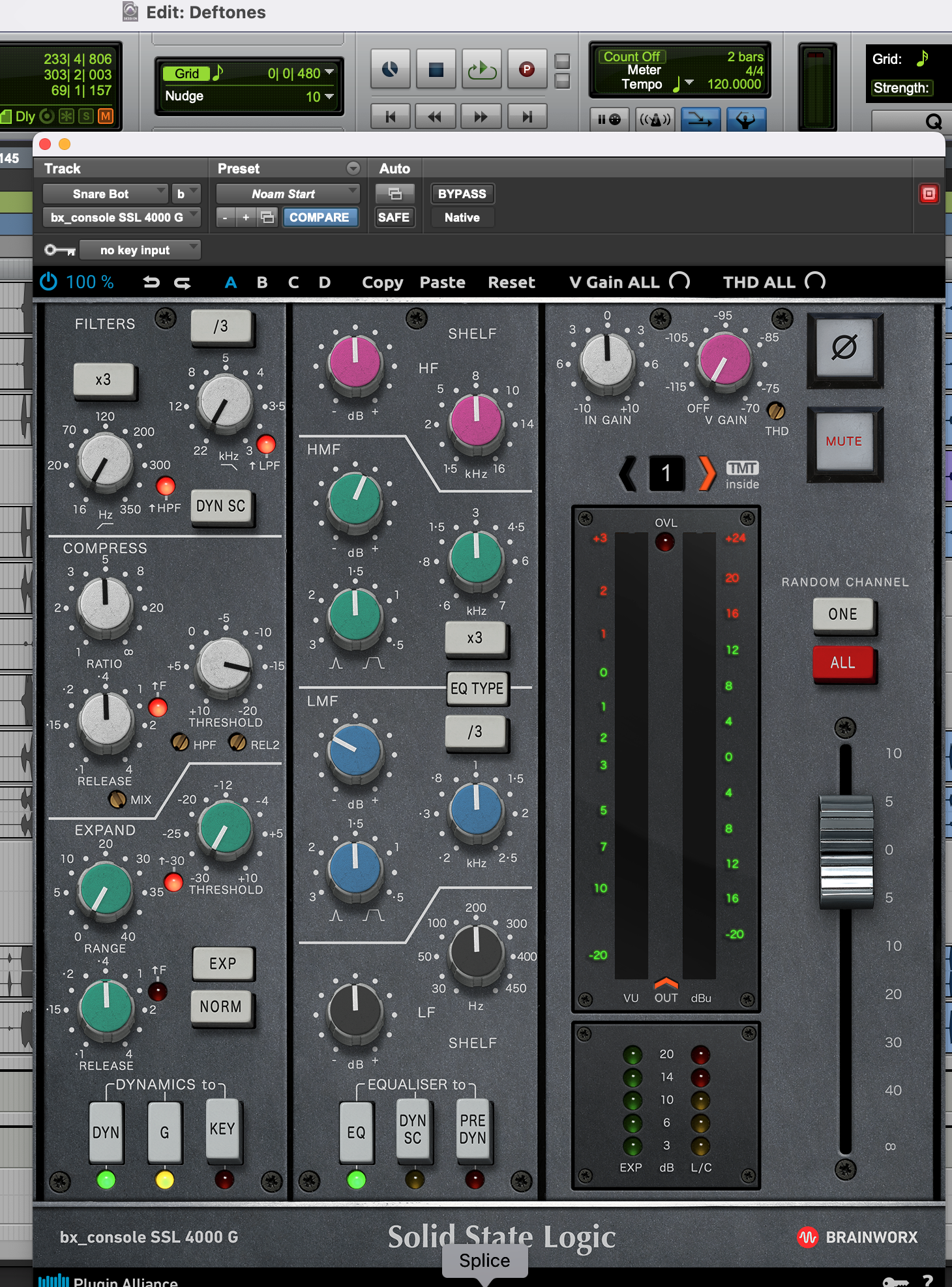Select settings bank D

click(x=324, y=282)
